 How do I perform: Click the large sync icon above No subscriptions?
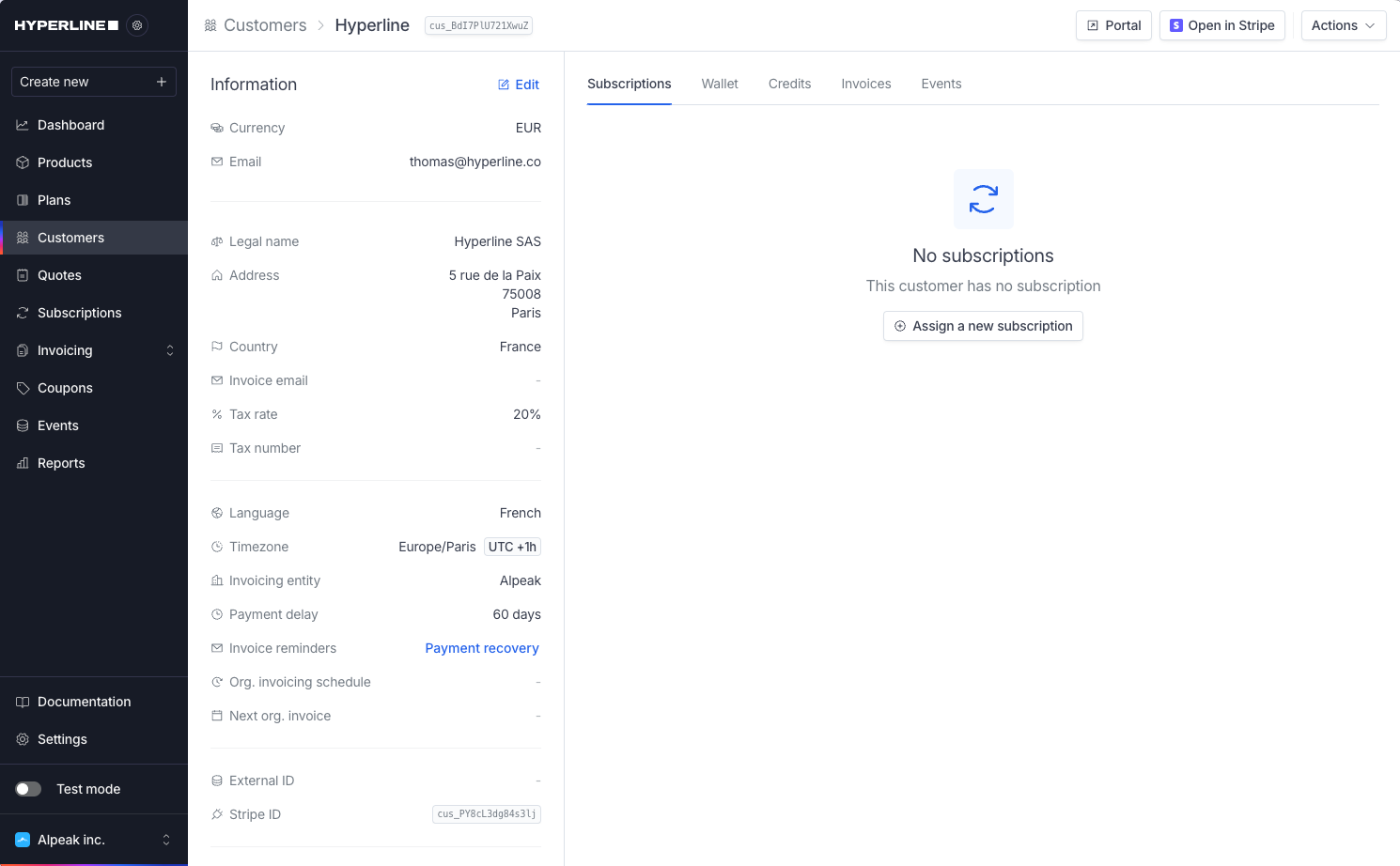click(x=983, y=199)
